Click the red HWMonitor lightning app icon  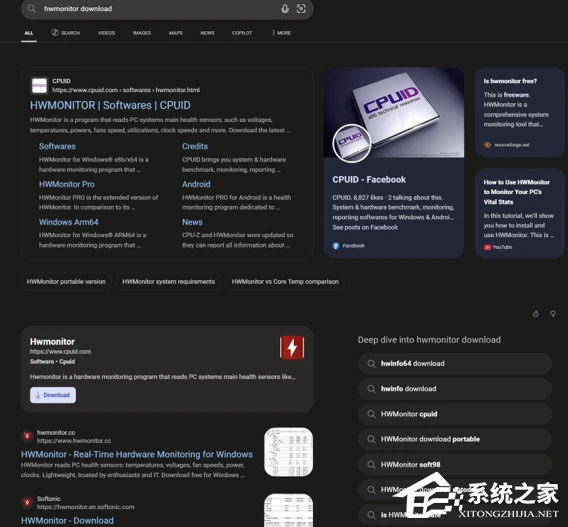(292, 348)
